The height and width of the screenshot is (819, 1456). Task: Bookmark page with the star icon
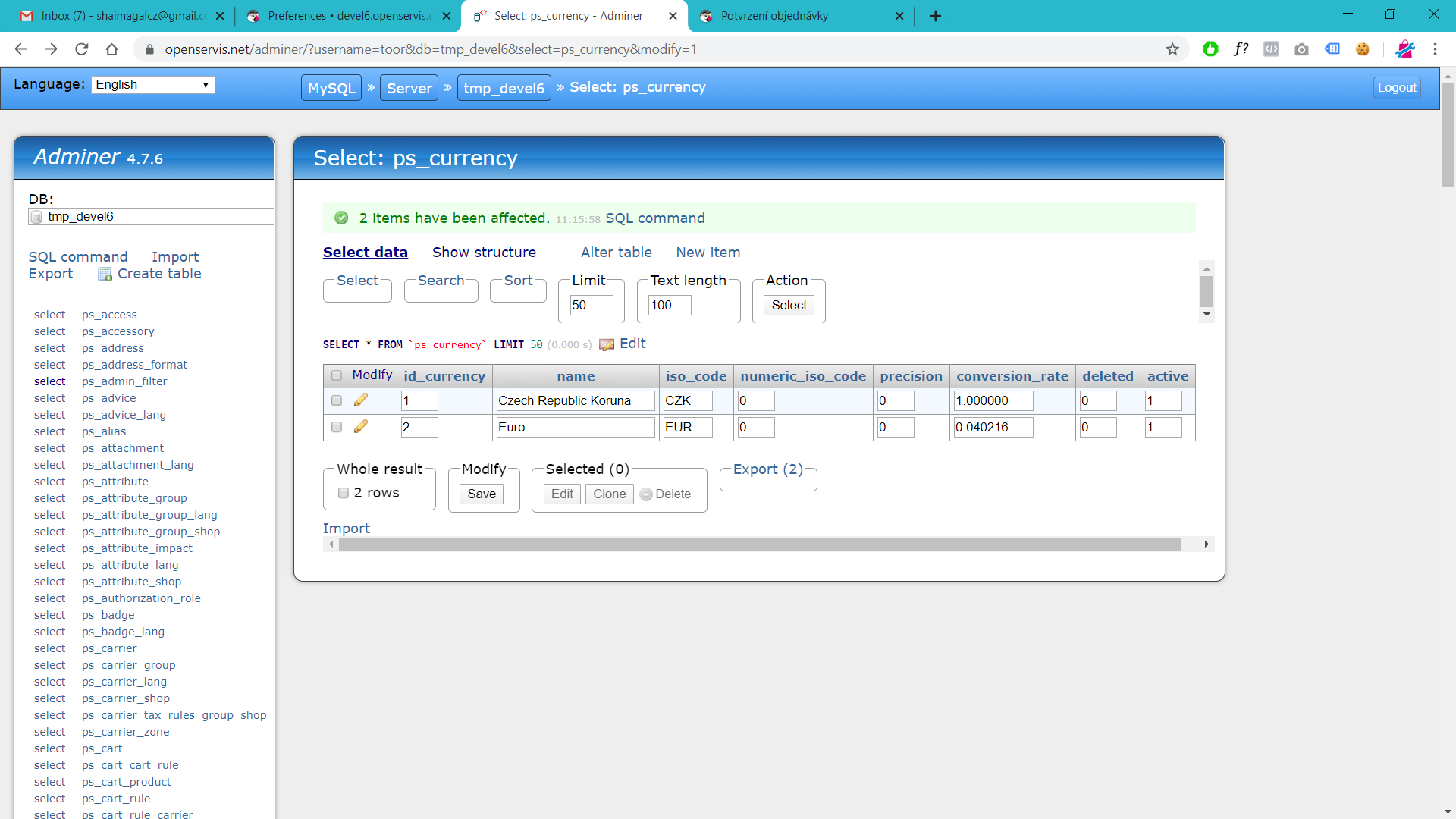pyautogui.click(x=1172, y=49)
